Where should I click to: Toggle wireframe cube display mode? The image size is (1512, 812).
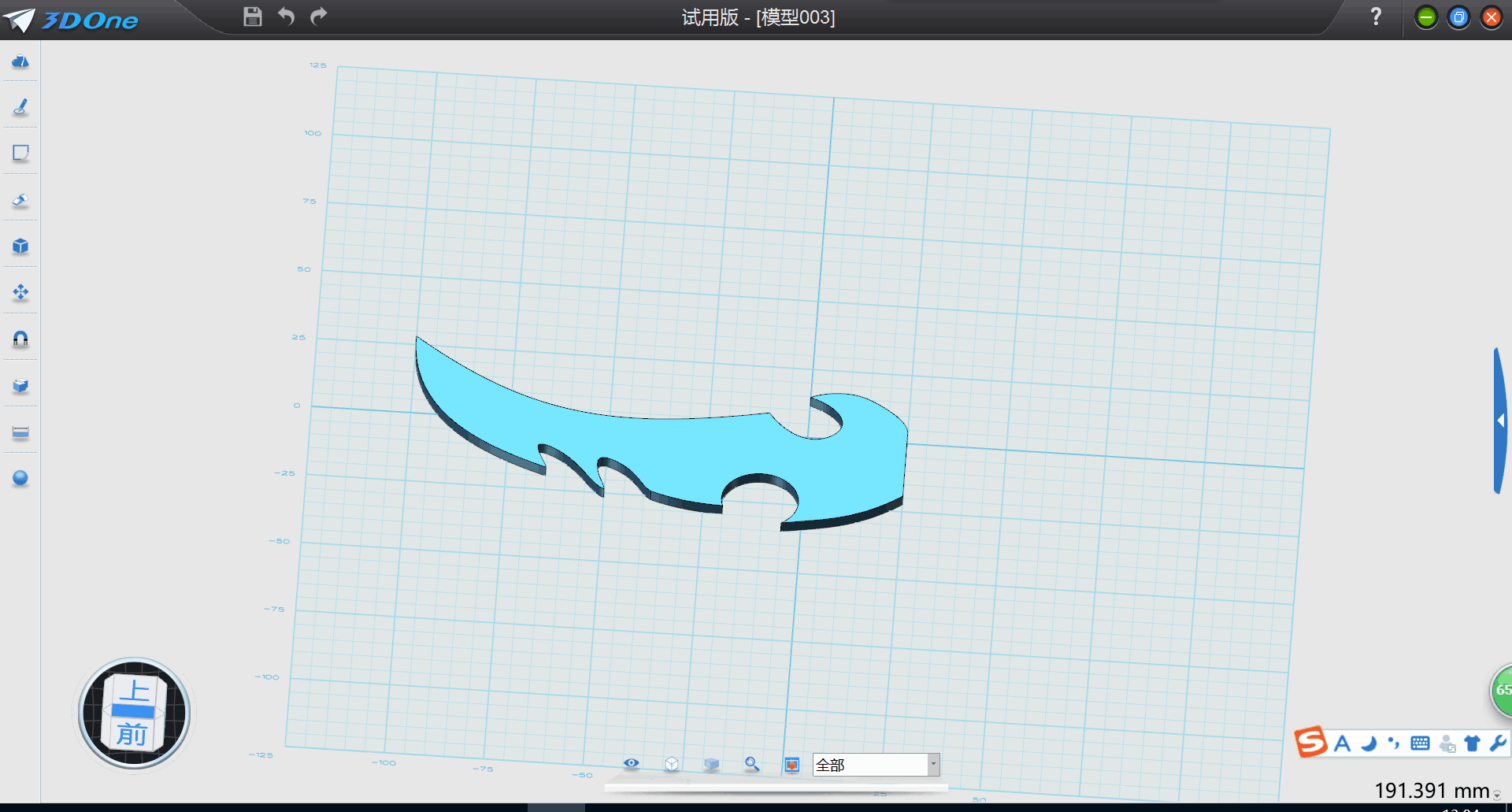click(671, 764)
